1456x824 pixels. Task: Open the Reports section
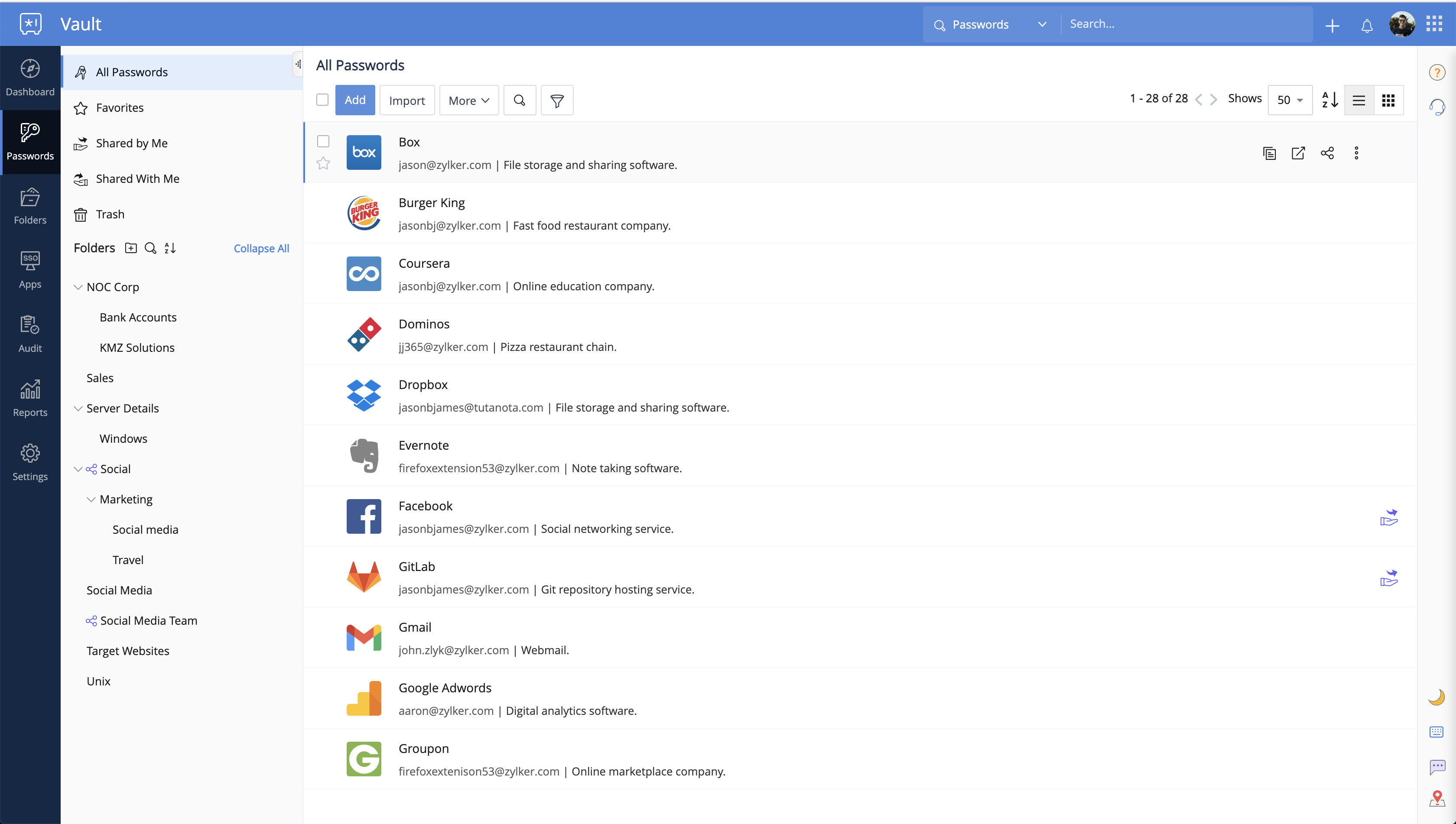click(29, 397)
